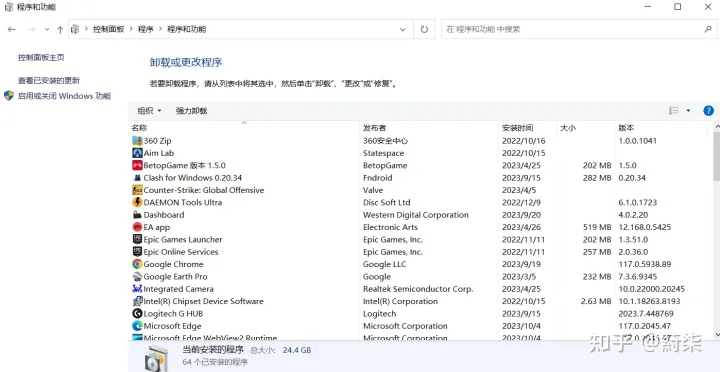Expand the view options dropdown arrow
Viewport: 720px width, 372px height.
click(x=688, y=111)
